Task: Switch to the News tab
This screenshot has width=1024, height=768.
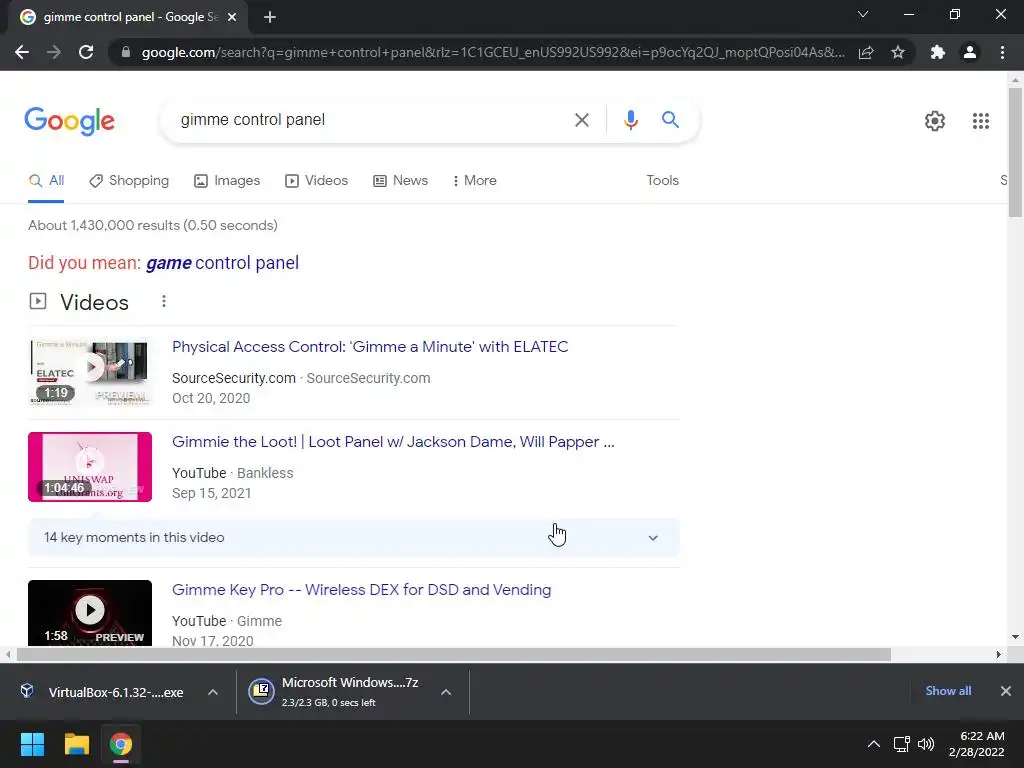Action: click(x=400, y=180)
